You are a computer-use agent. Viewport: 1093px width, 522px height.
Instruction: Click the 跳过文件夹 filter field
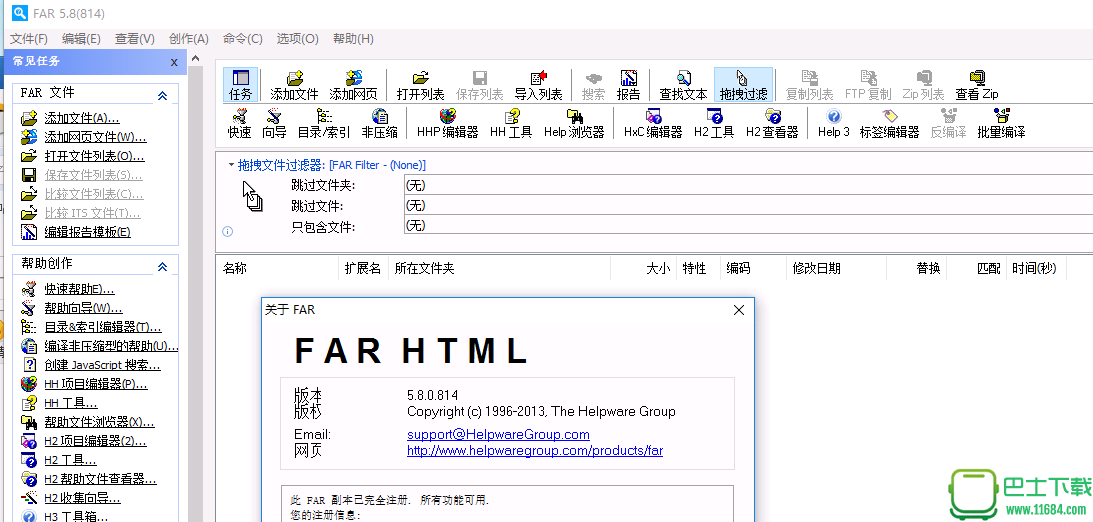click(x=748, y=185)
